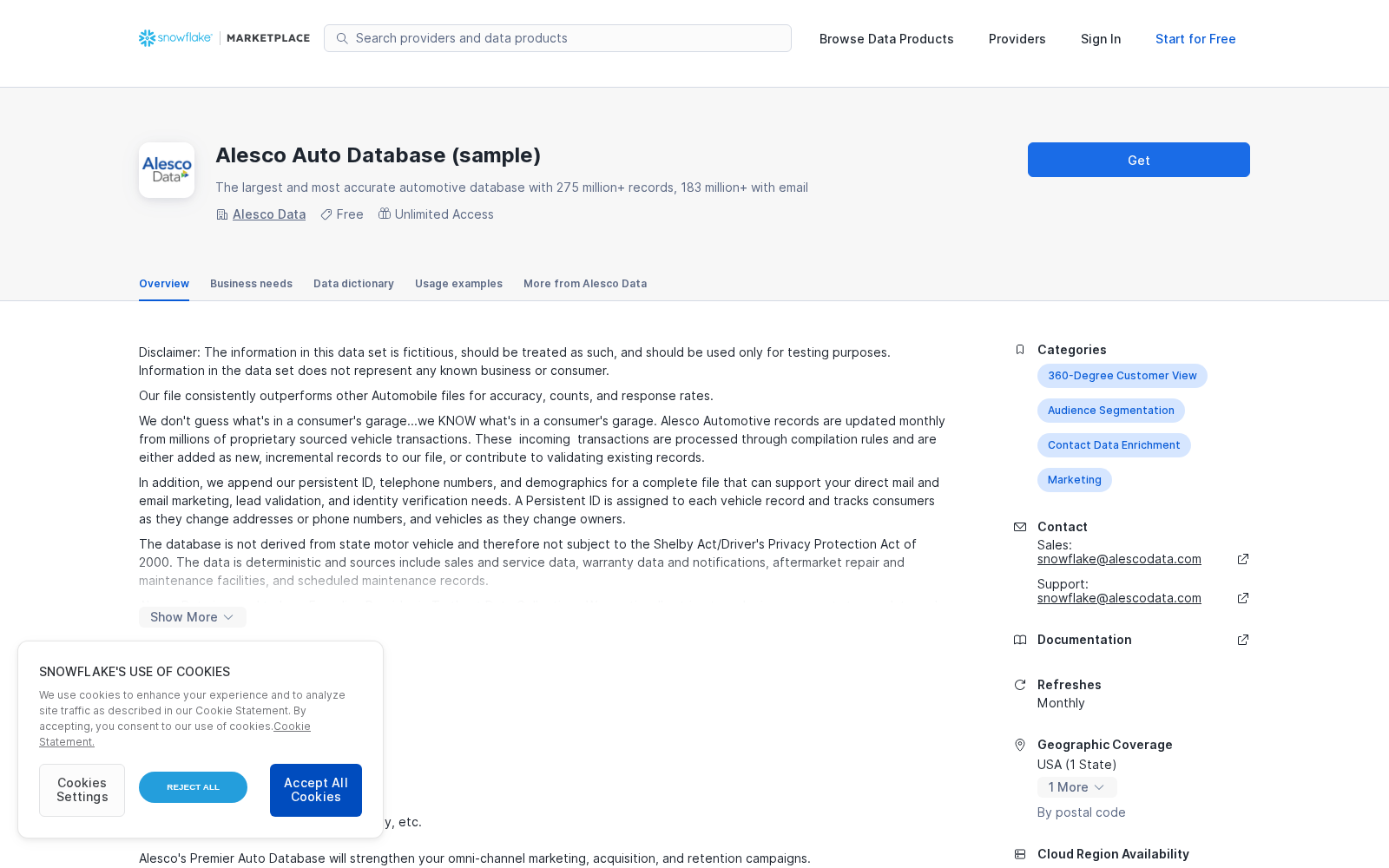Go to More from Alesco Data tab
This screenshot has width=1389, height=868.
point(585,284)
